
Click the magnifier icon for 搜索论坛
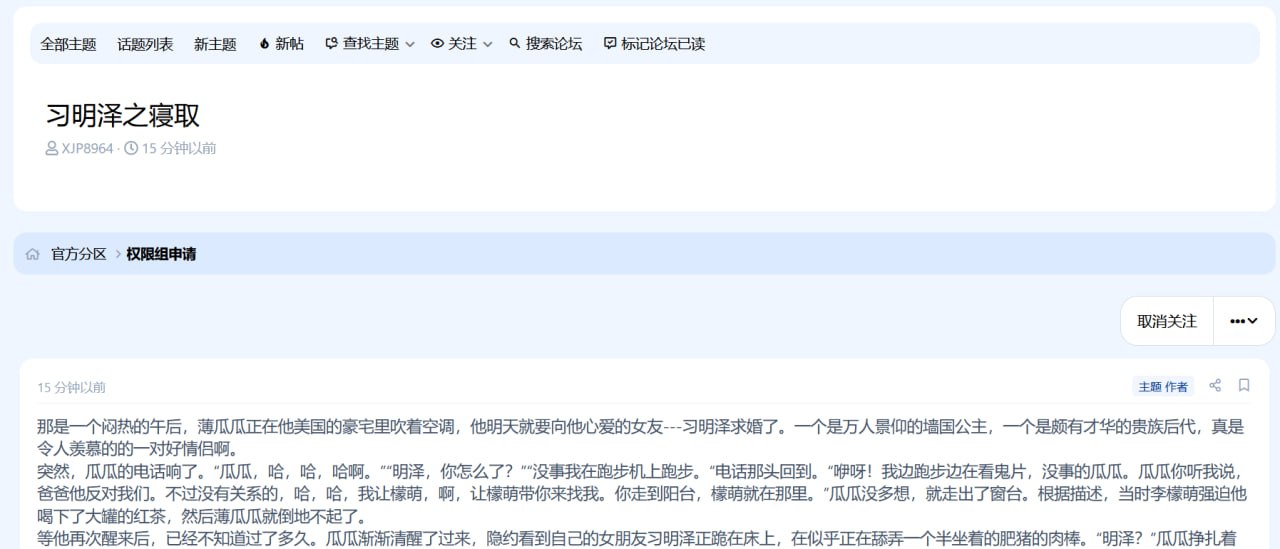point(515,44)
